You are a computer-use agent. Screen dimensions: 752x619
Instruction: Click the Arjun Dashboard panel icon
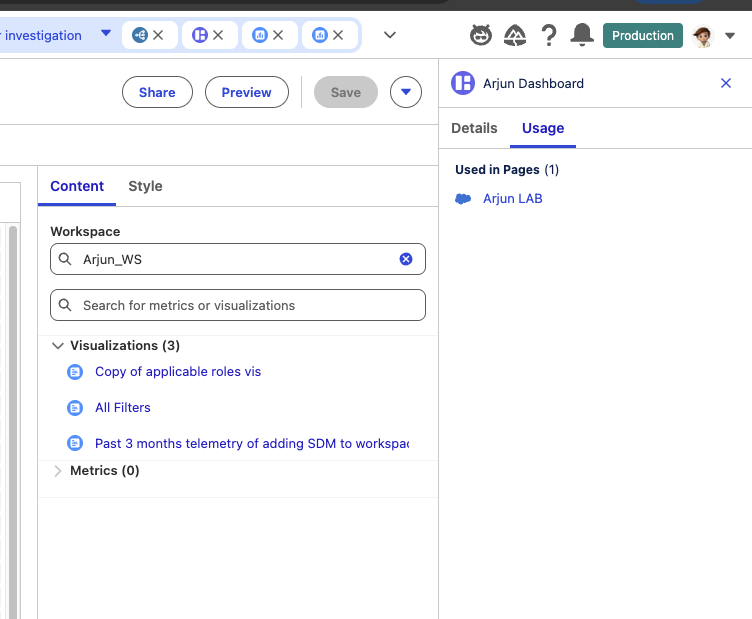point(463,83)
